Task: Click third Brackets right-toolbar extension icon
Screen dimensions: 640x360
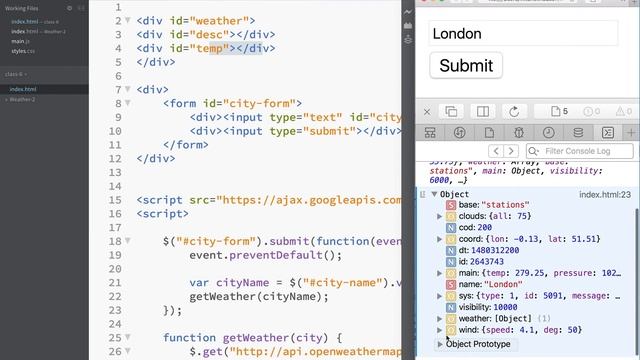Action: [408, 40]
